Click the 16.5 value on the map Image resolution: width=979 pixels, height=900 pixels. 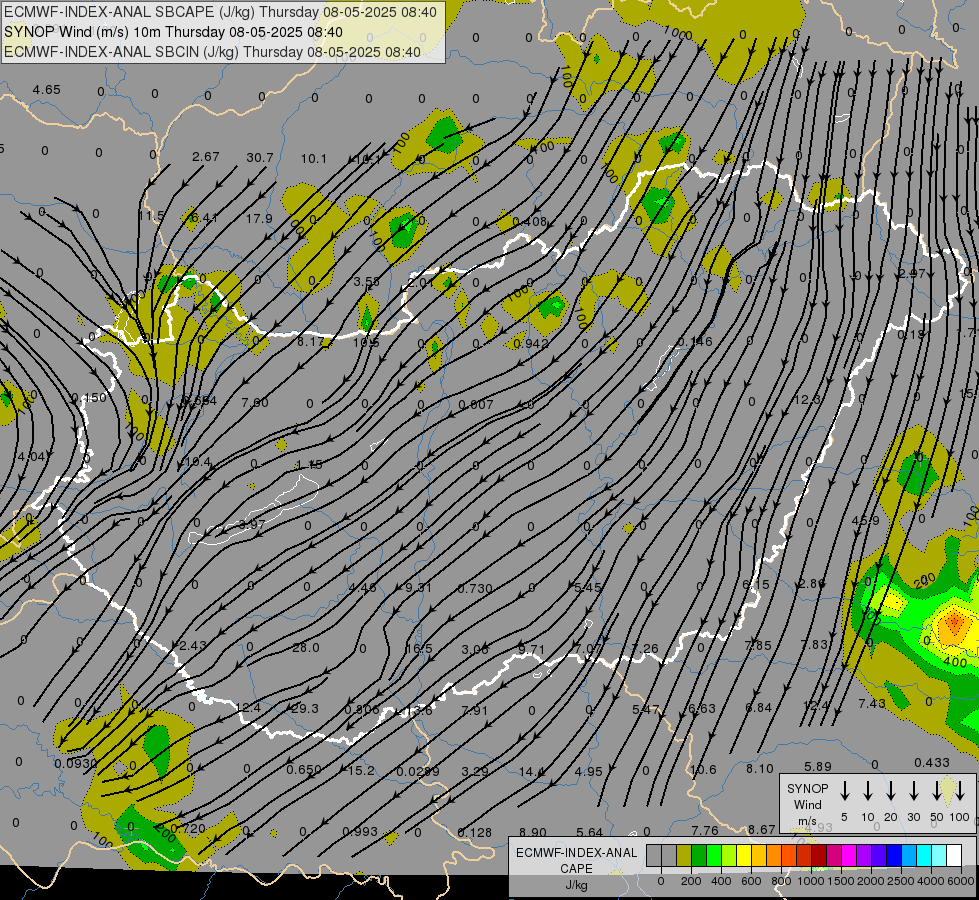[419, 648]
